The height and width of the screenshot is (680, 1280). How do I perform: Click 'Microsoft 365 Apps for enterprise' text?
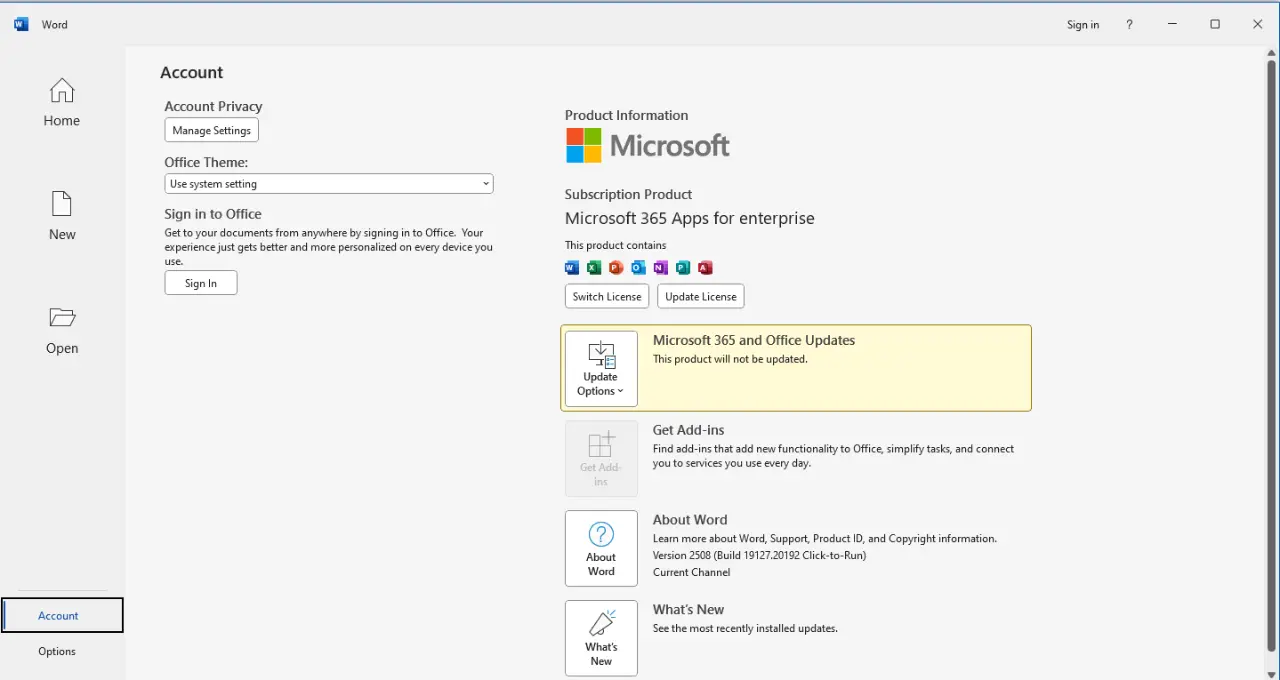[690, 218]
